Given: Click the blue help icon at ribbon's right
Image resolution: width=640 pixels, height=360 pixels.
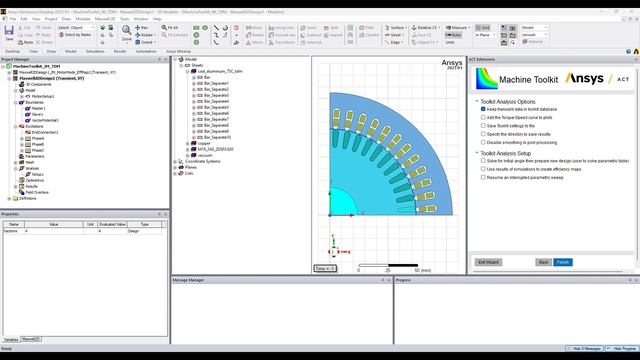Looking at the screenshot, I should point(628,51).
